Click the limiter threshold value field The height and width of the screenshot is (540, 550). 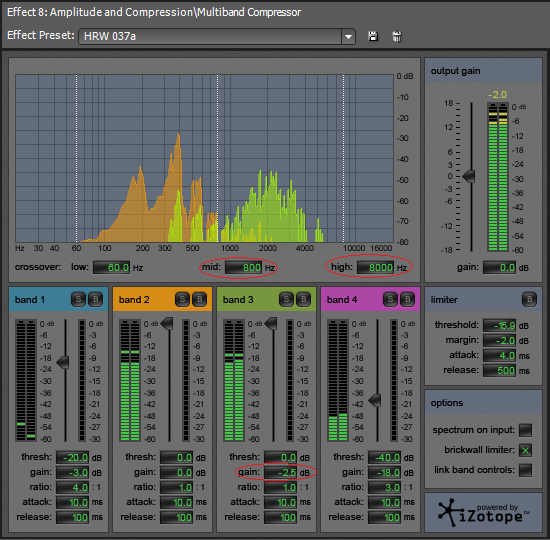tap(499, 326)
